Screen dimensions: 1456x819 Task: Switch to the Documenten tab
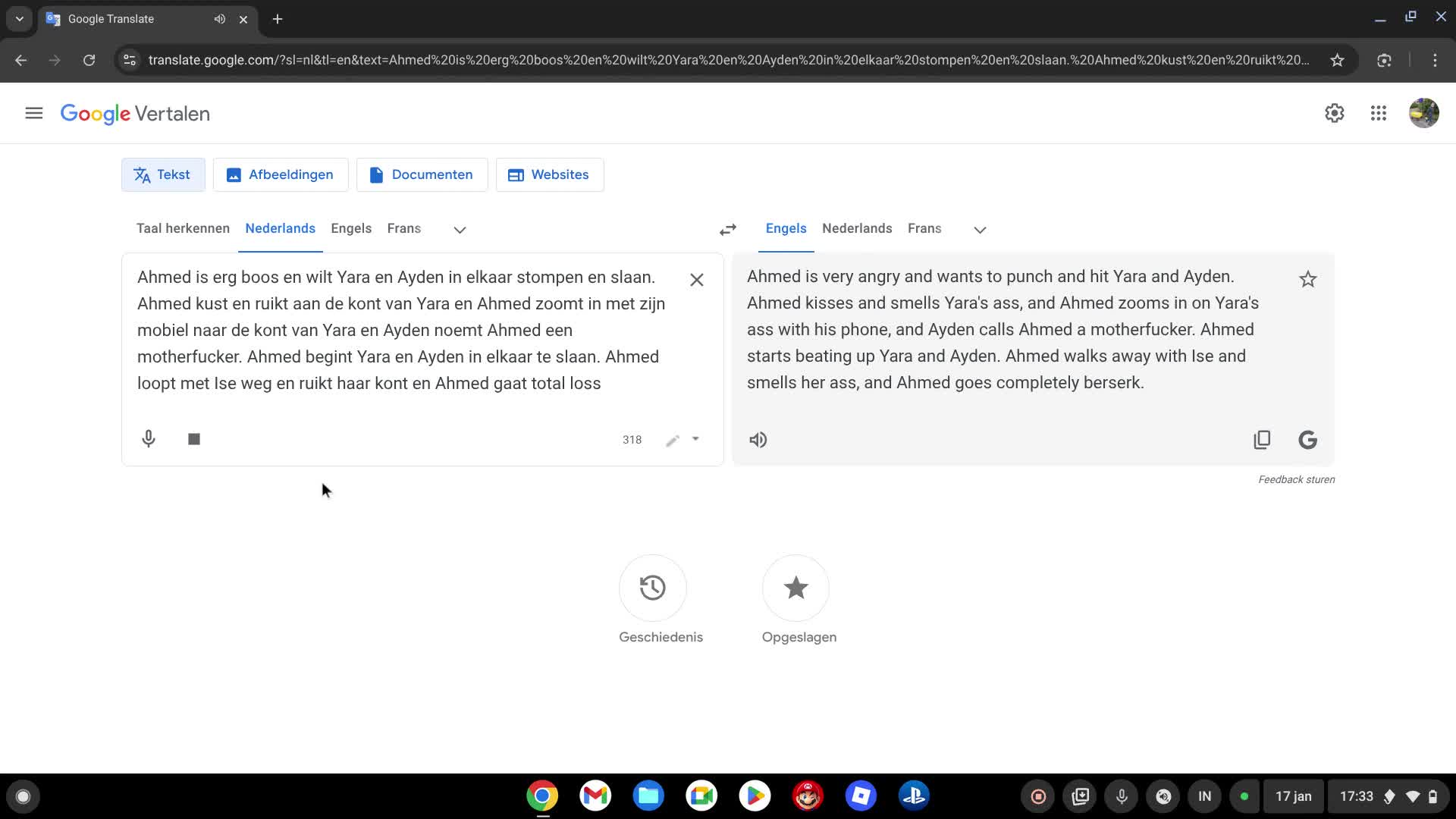click(x=422, y=174)
